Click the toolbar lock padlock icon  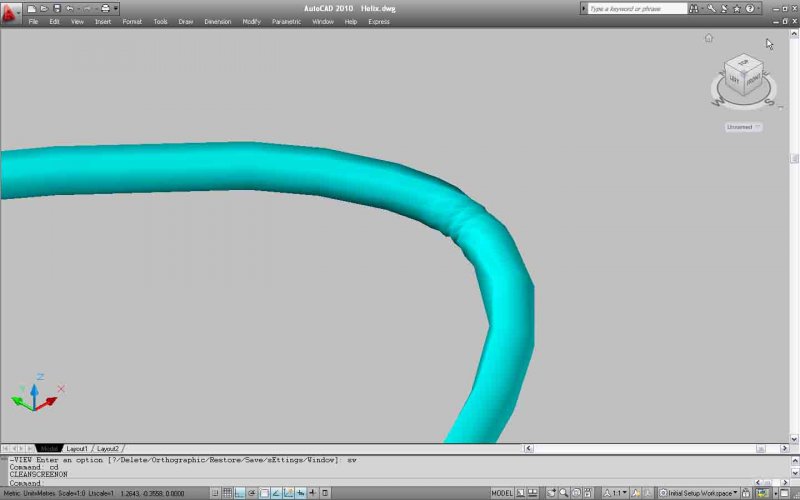746,493
